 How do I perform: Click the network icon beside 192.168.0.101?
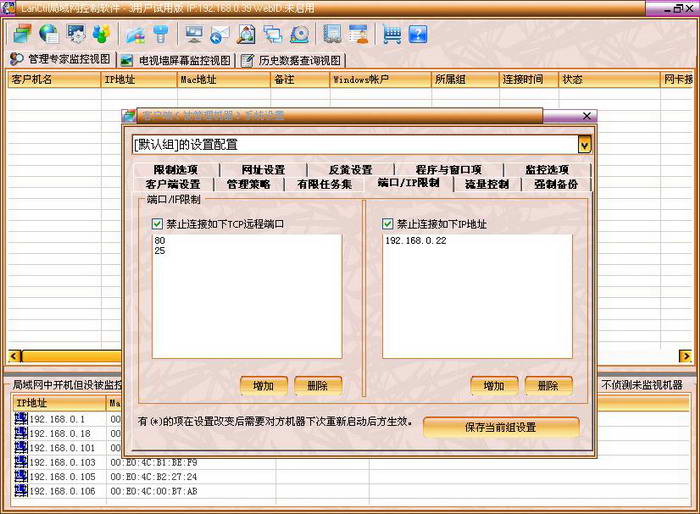click(x=21, y=447)
